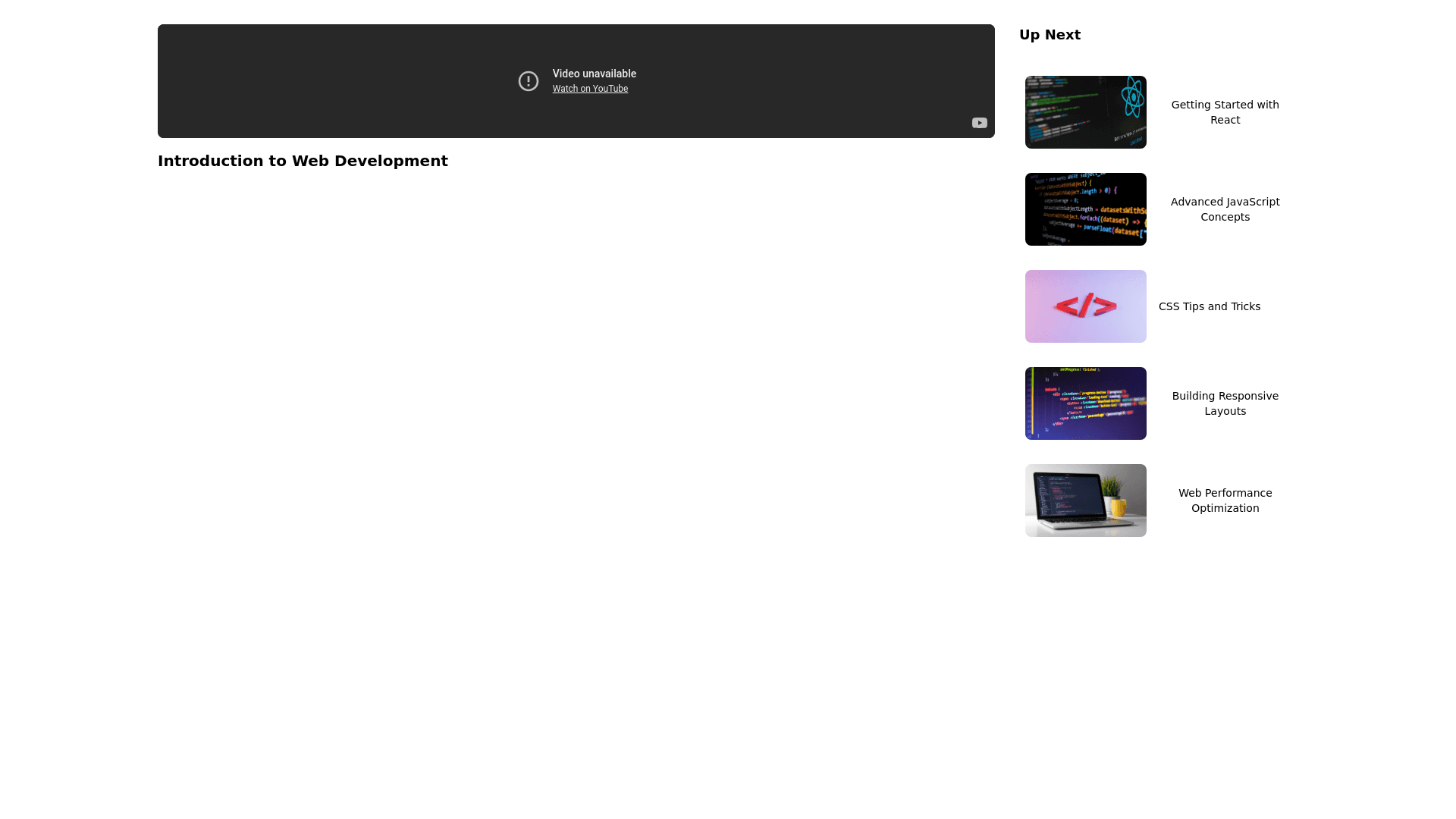Click the Video unavailable message text
Image resolution: width=1456 pixels, height=819 pixels.
click(x=594, y=74)
